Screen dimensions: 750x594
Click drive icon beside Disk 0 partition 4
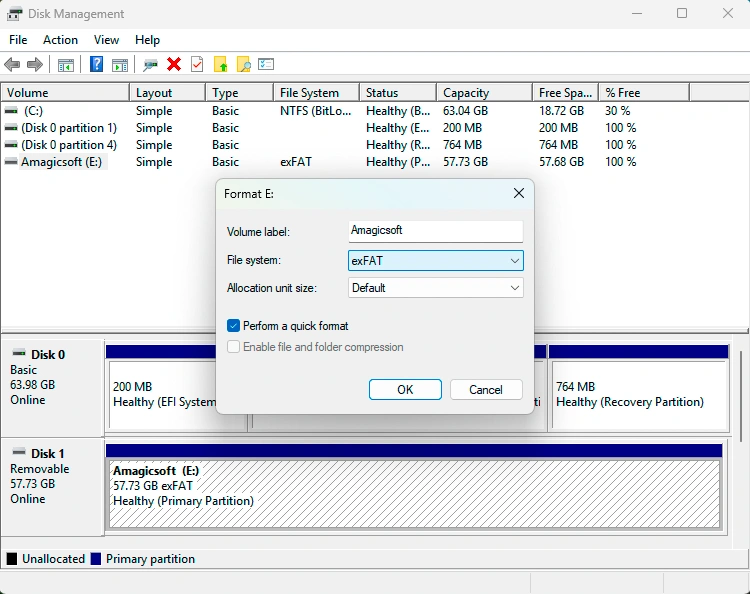pos(11,144)
